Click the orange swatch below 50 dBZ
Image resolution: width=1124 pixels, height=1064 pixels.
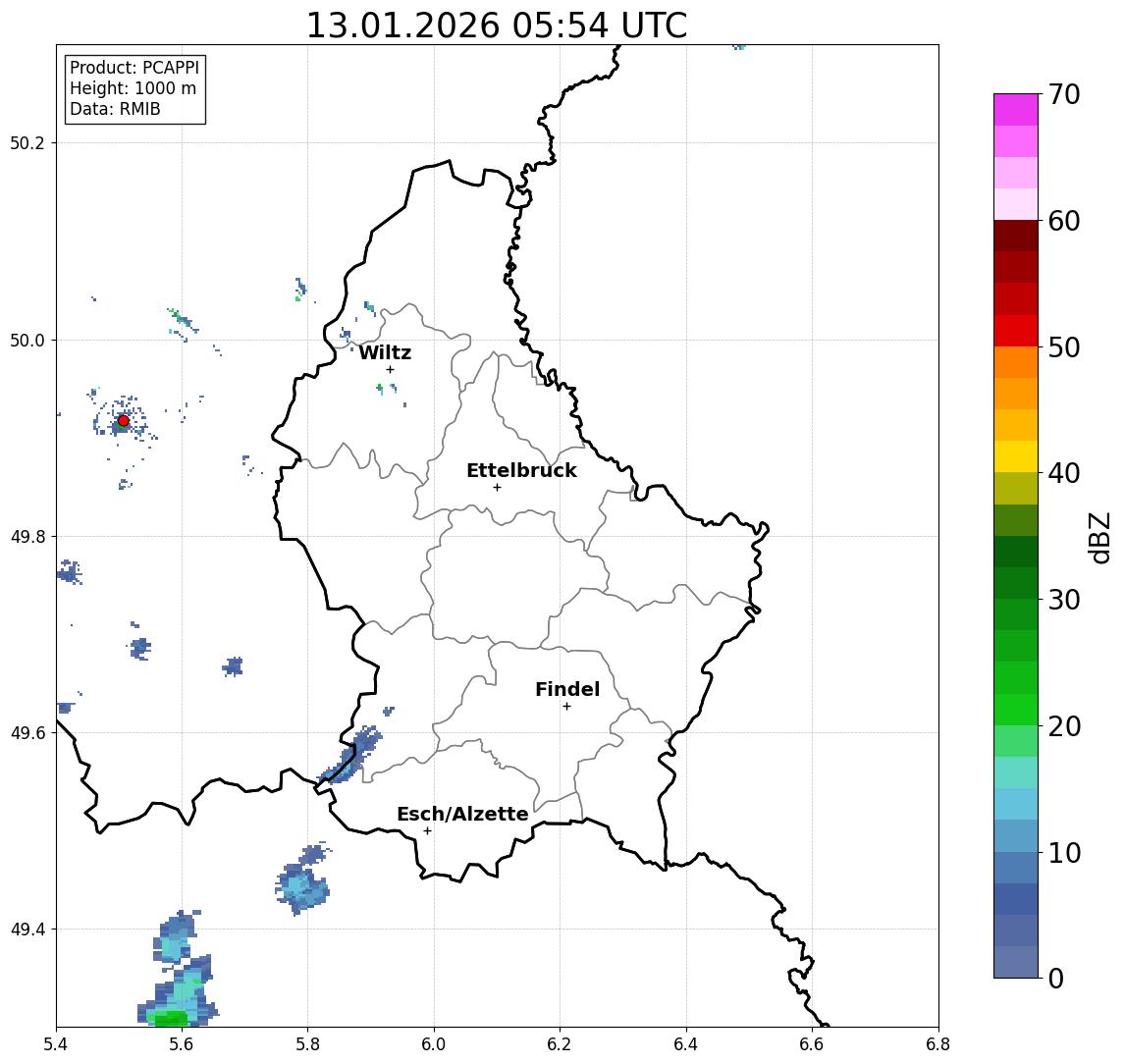(x=1016, y=362)
